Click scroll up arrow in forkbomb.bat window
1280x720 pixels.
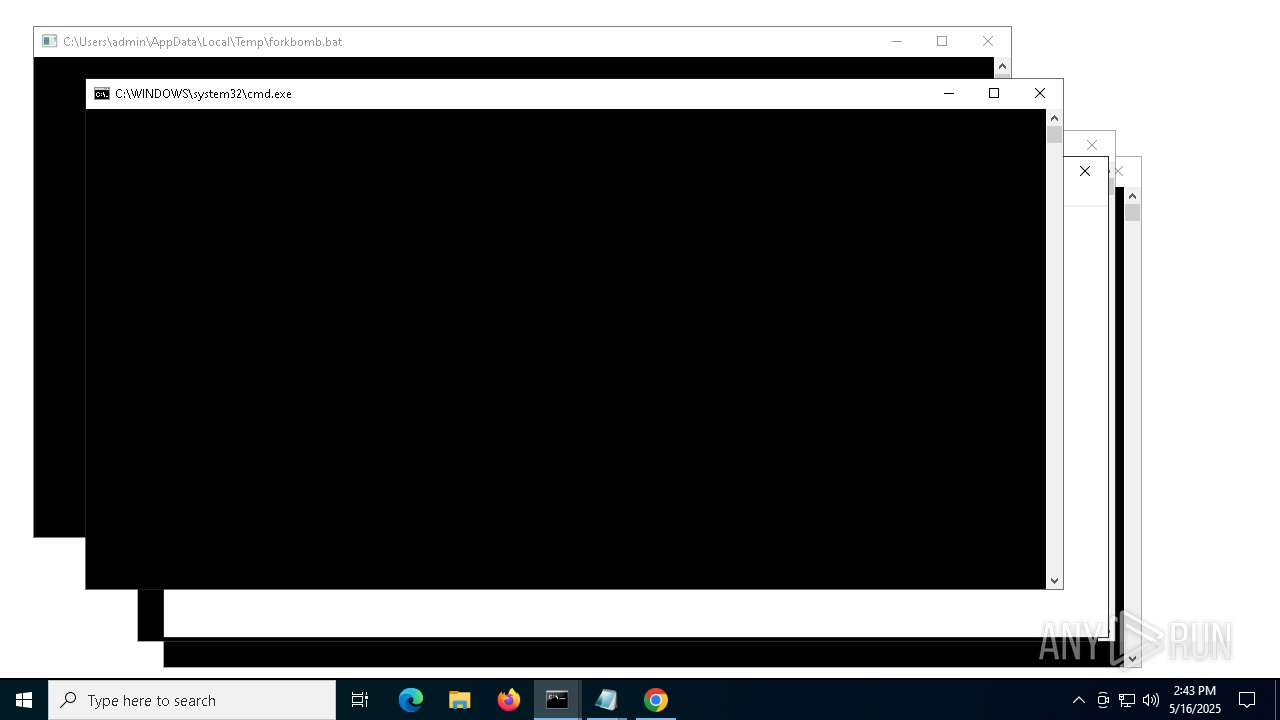[1002, 66]
